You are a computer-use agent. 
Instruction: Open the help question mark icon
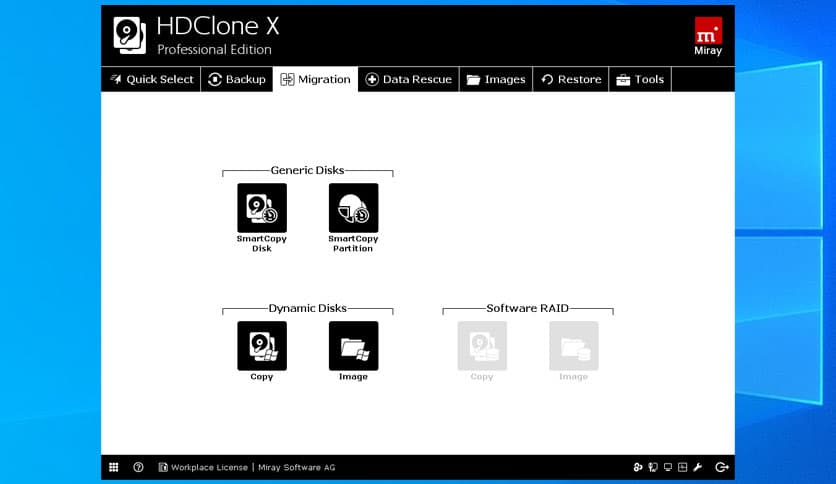point(138,467)
